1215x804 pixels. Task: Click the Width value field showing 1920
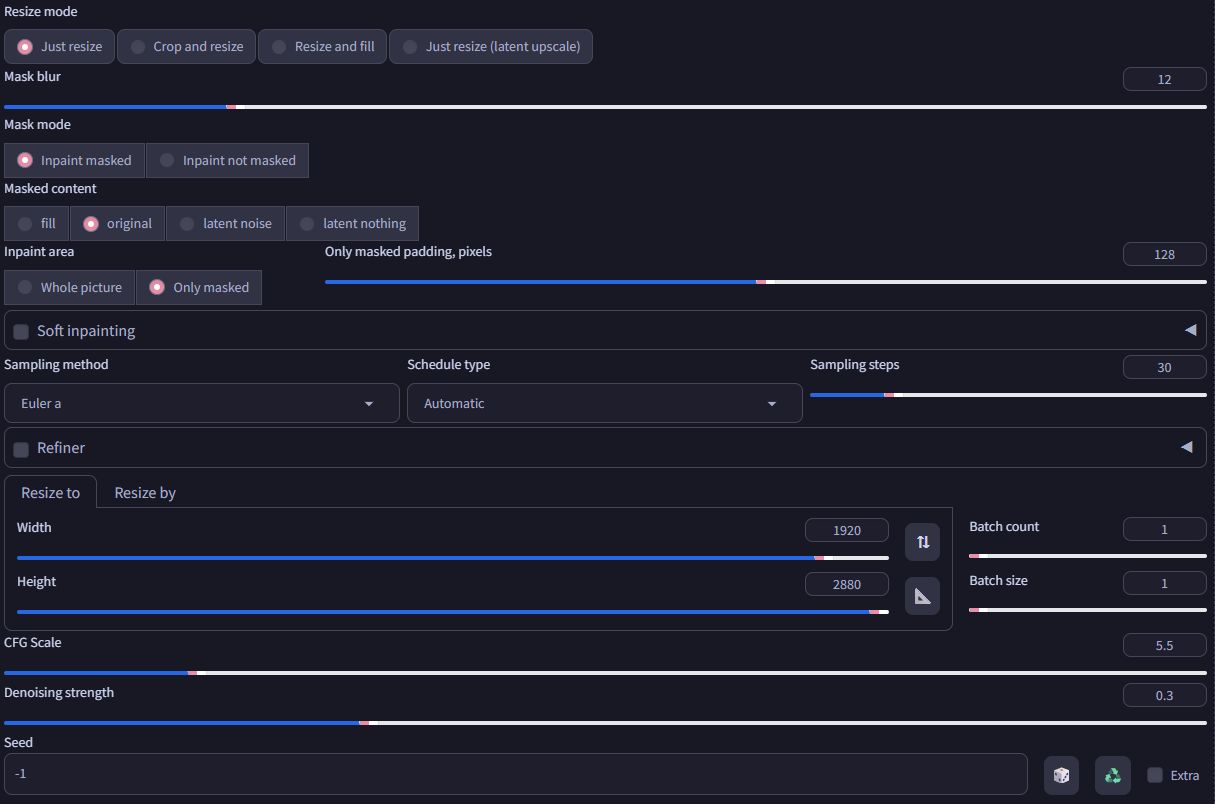click(847, 530)
